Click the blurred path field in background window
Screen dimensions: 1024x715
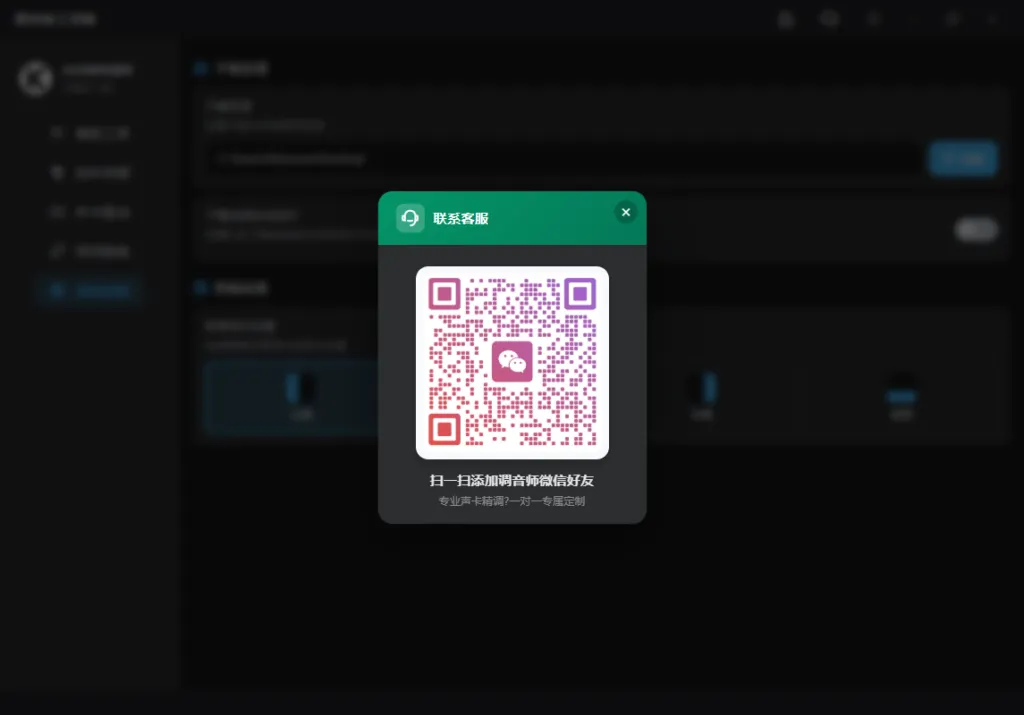tap(565, 159)
